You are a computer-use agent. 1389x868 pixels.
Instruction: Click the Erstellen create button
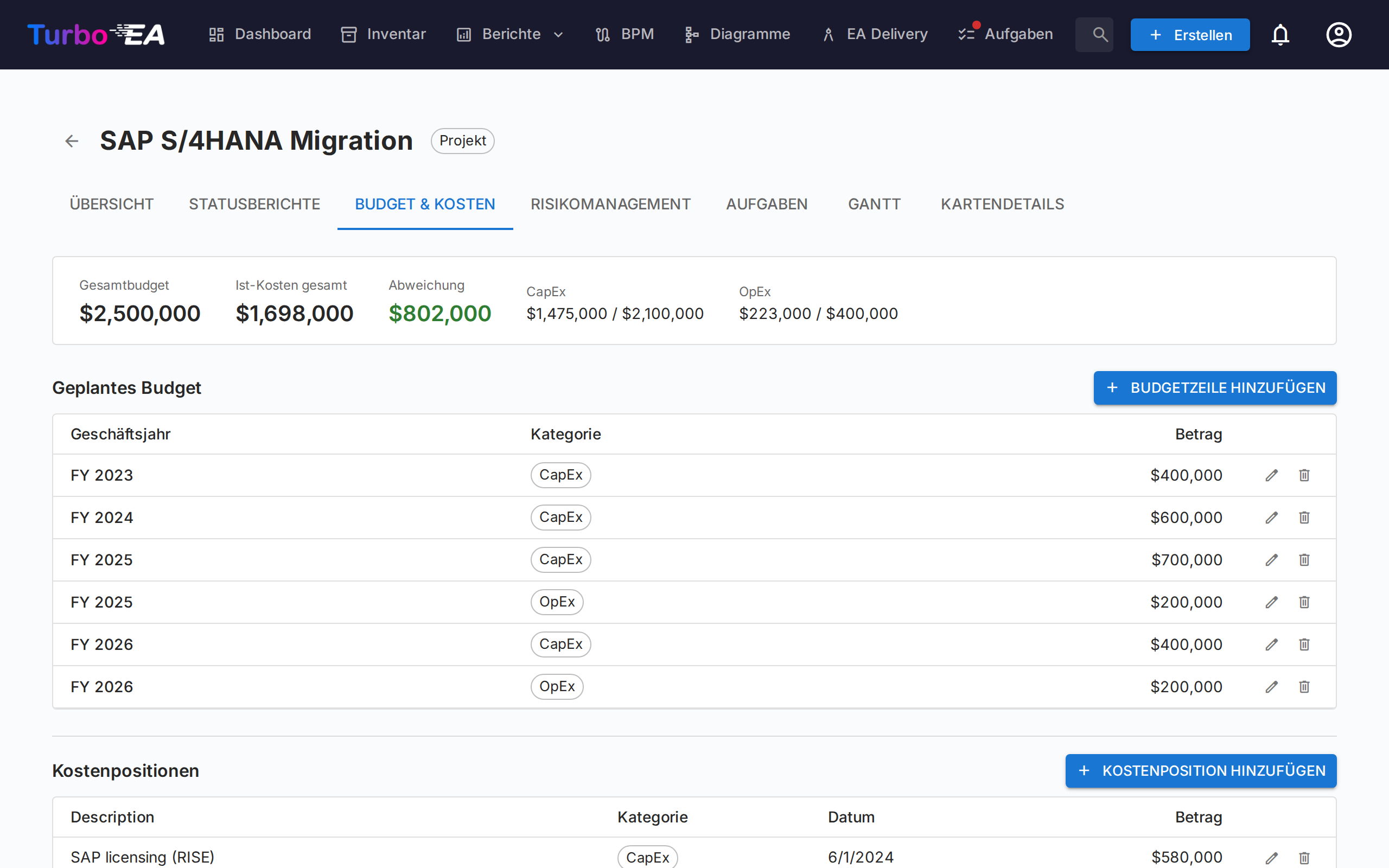point(1190,34)
